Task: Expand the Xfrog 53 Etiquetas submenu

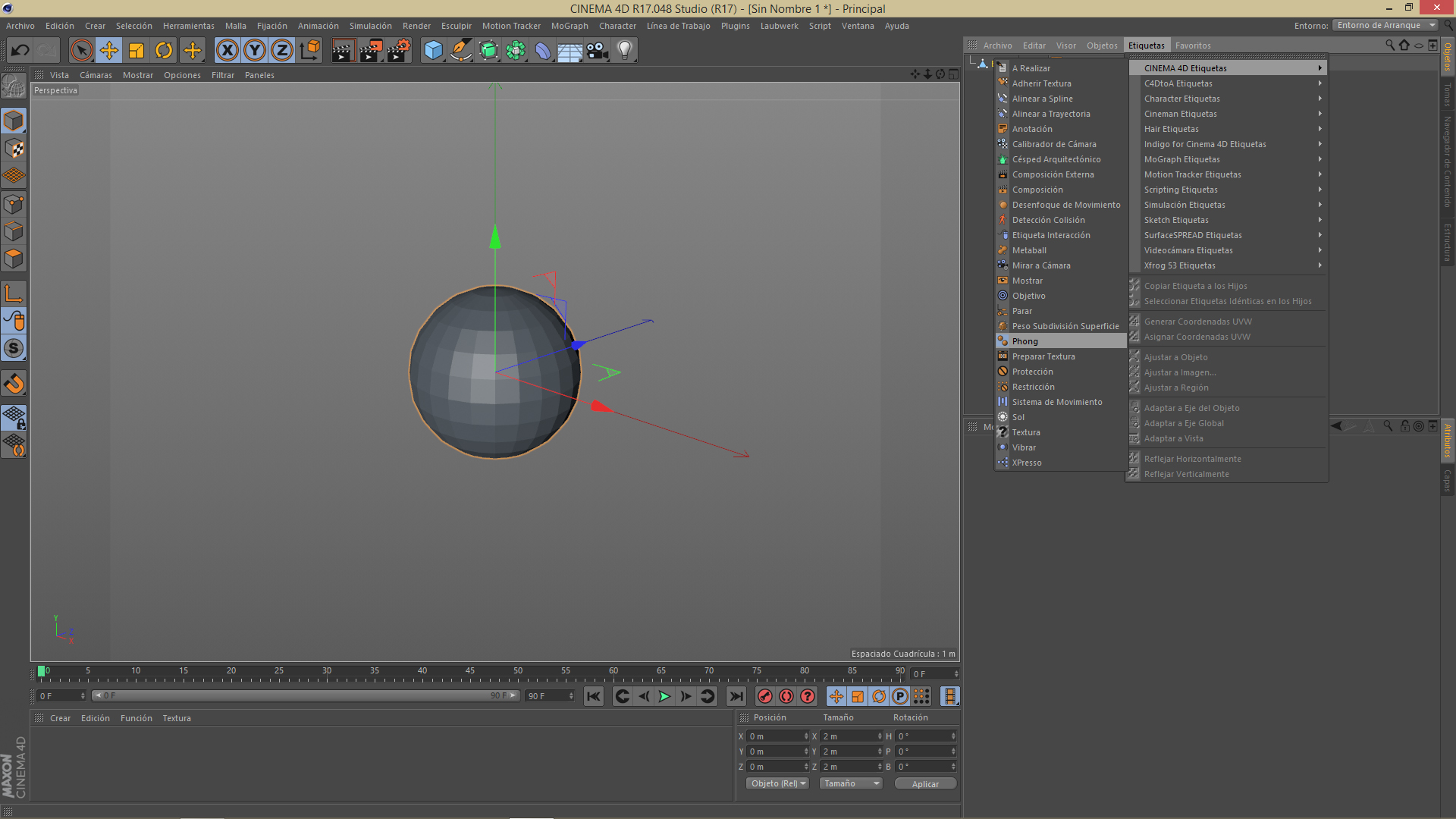Action: (x=1228, y=265)
